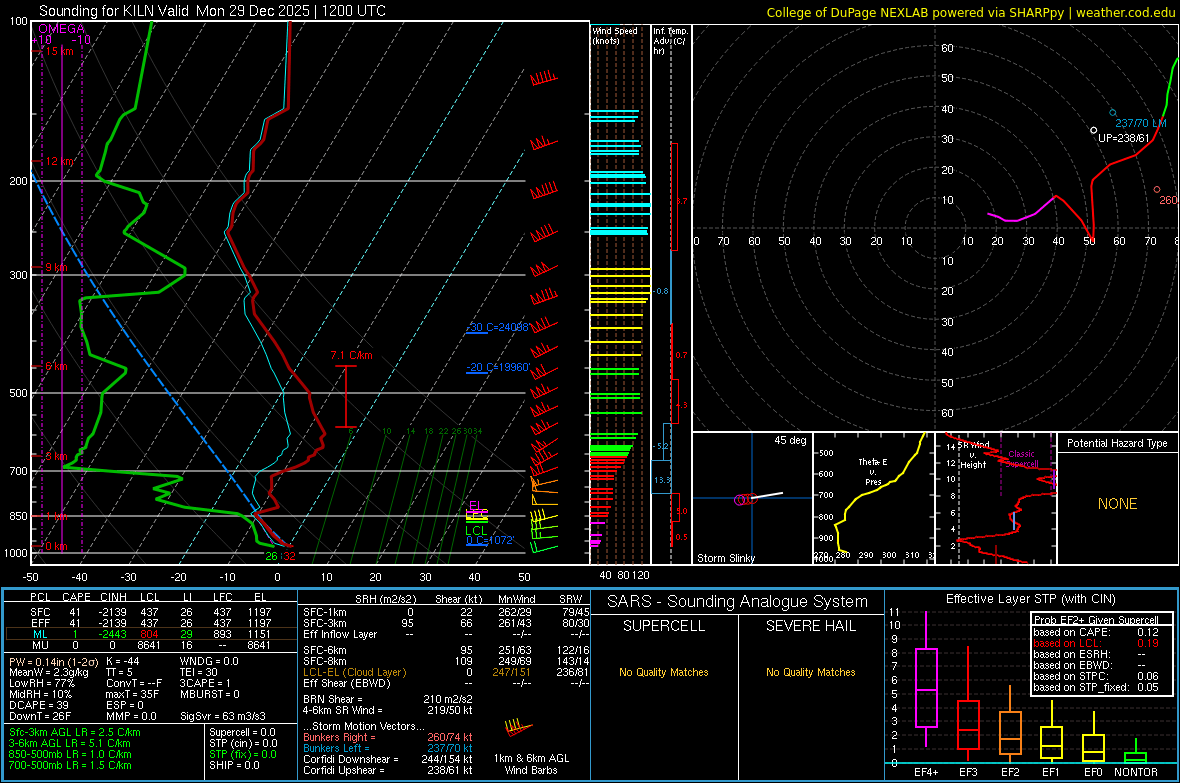The image size is (1180, 783).
Task: Click the red surface temperature value 32
Action: coord(289,556)
